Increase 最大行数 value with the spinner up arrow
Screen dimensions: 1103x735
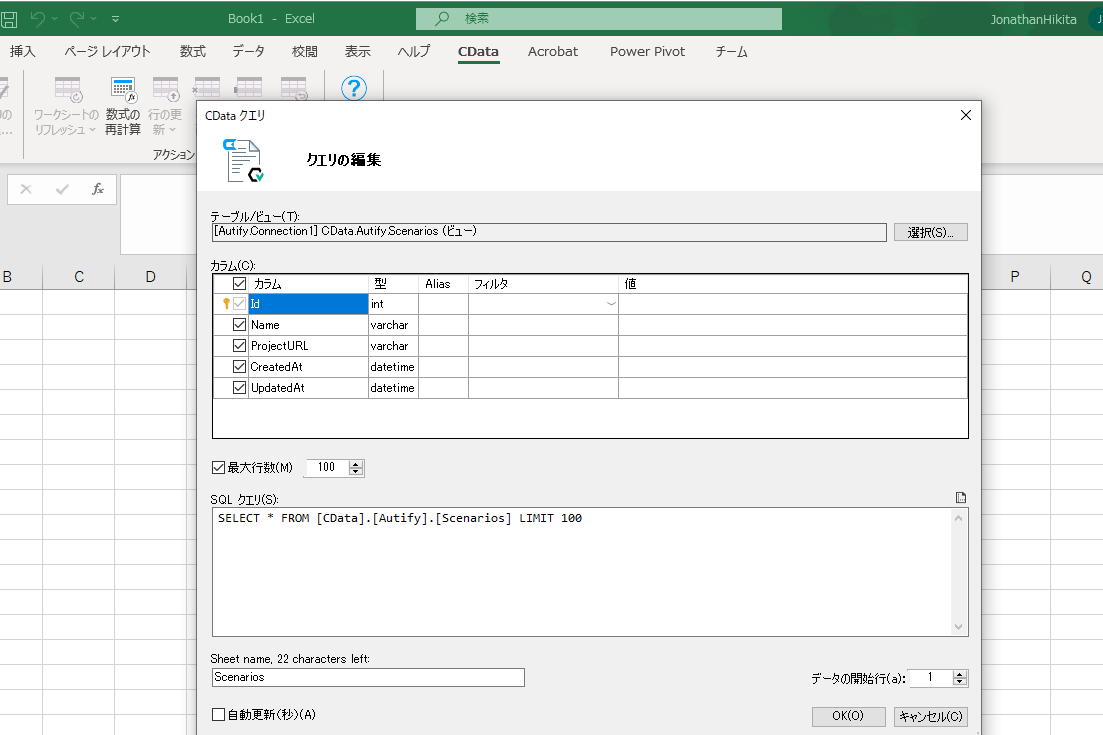(x=355, y=463)
